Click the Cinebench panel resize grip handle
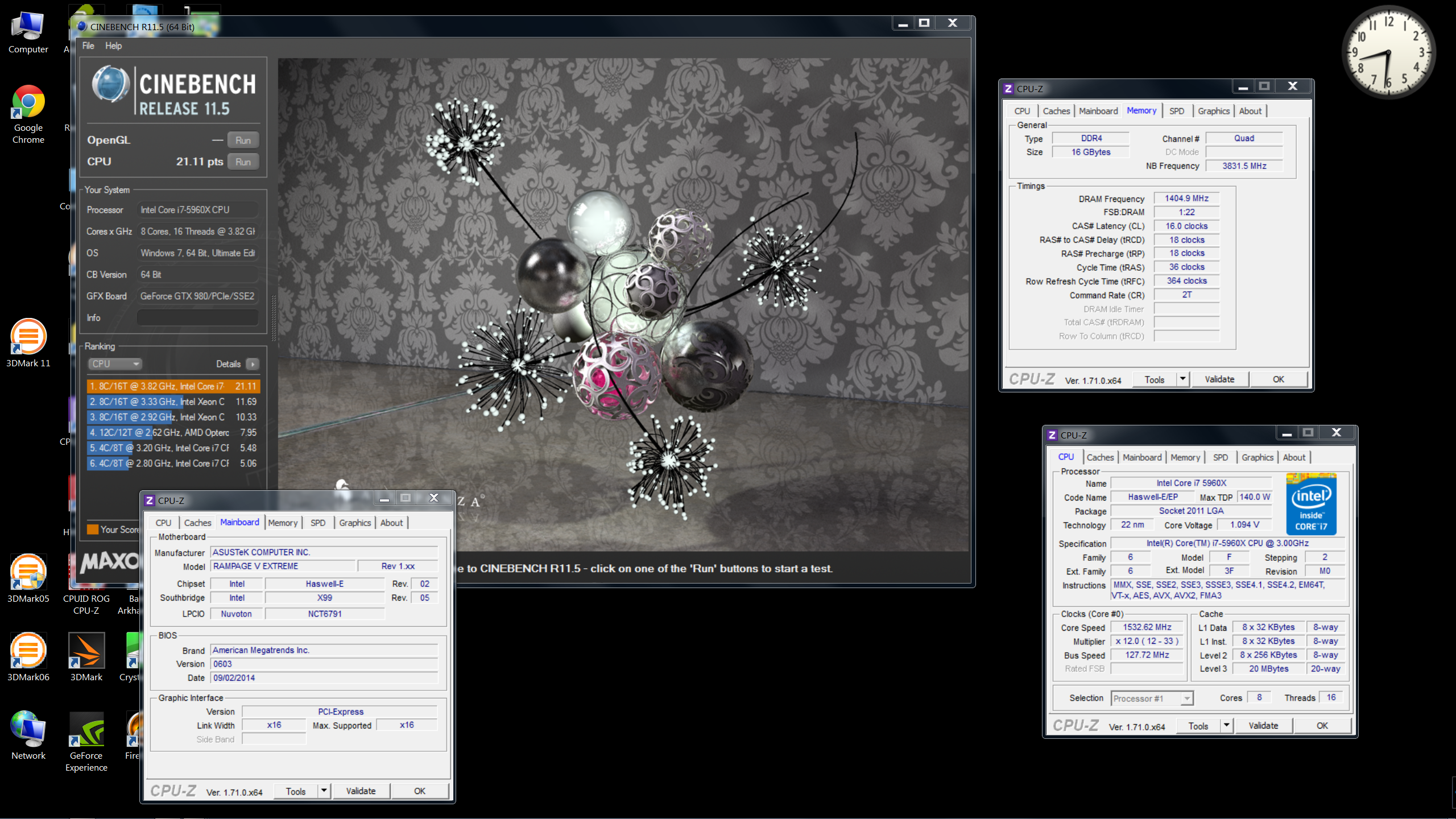This screenshot has height=819, width=1456. pos(274,318)
